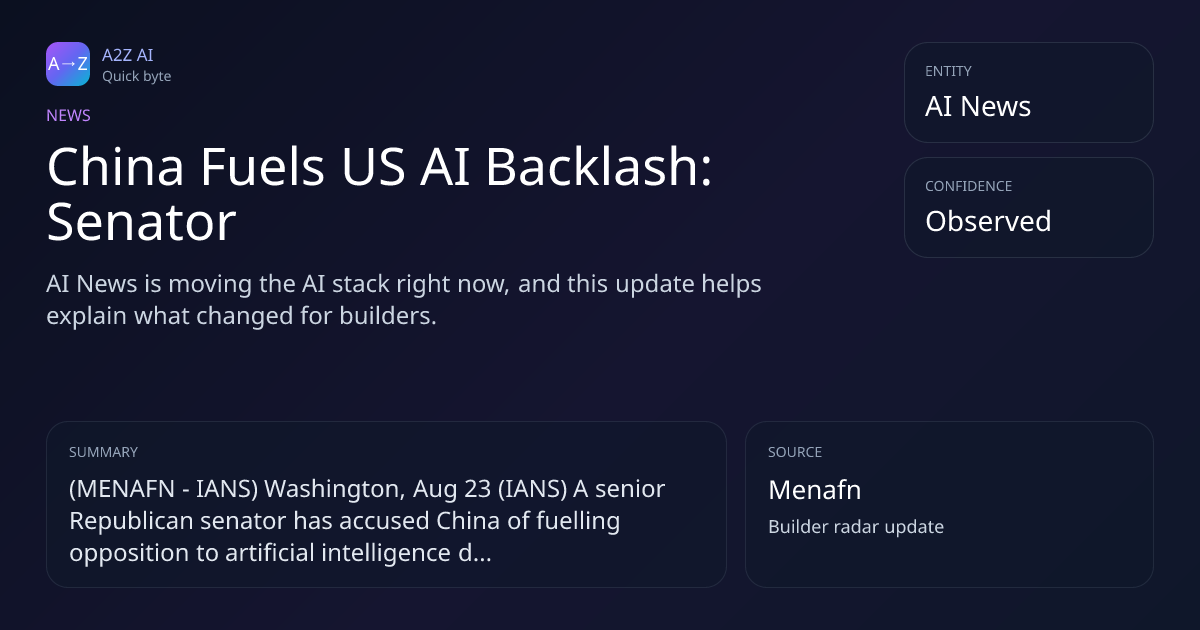Image resolution: width=1200 pixels, height=630 pixels.
Task: Open the China Fuels US AI Backlash headline
Action: pyautogui.click(x=380, y=194)
